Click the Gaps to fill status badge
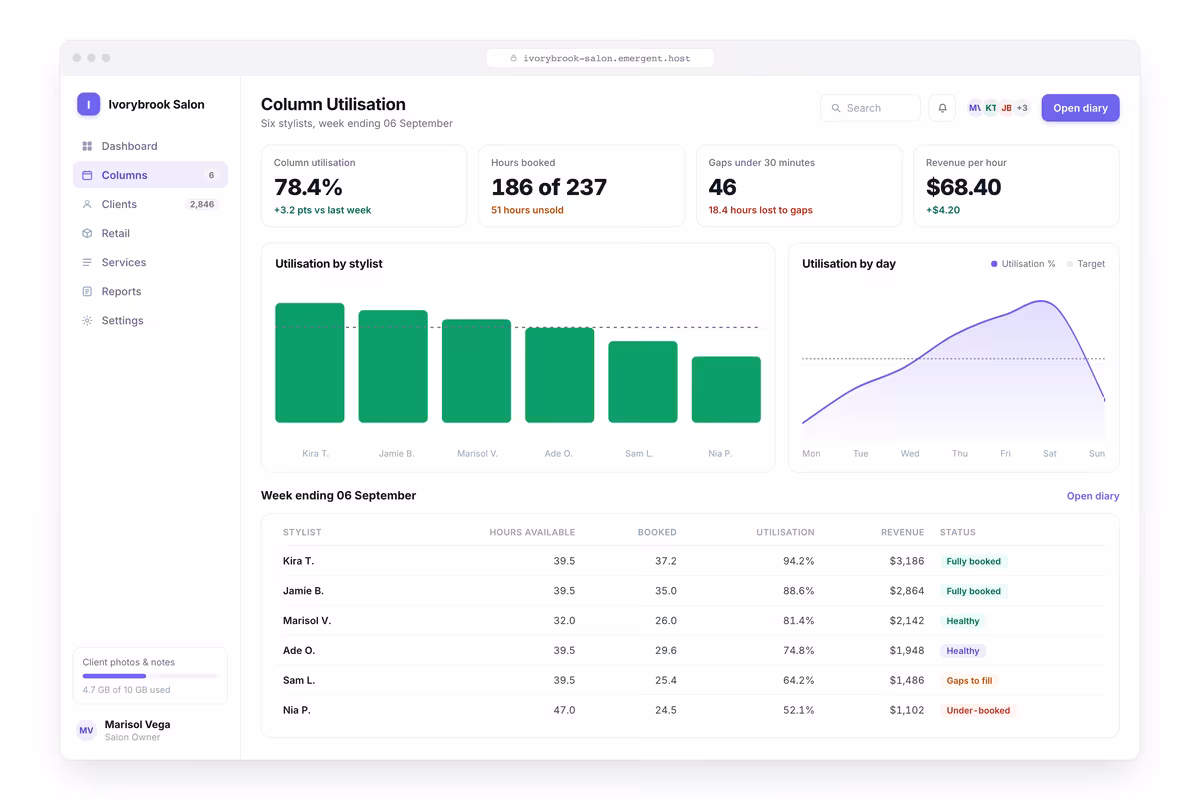Image resolution: width=1200 pixels, height=800 pixels. point(969,680)
